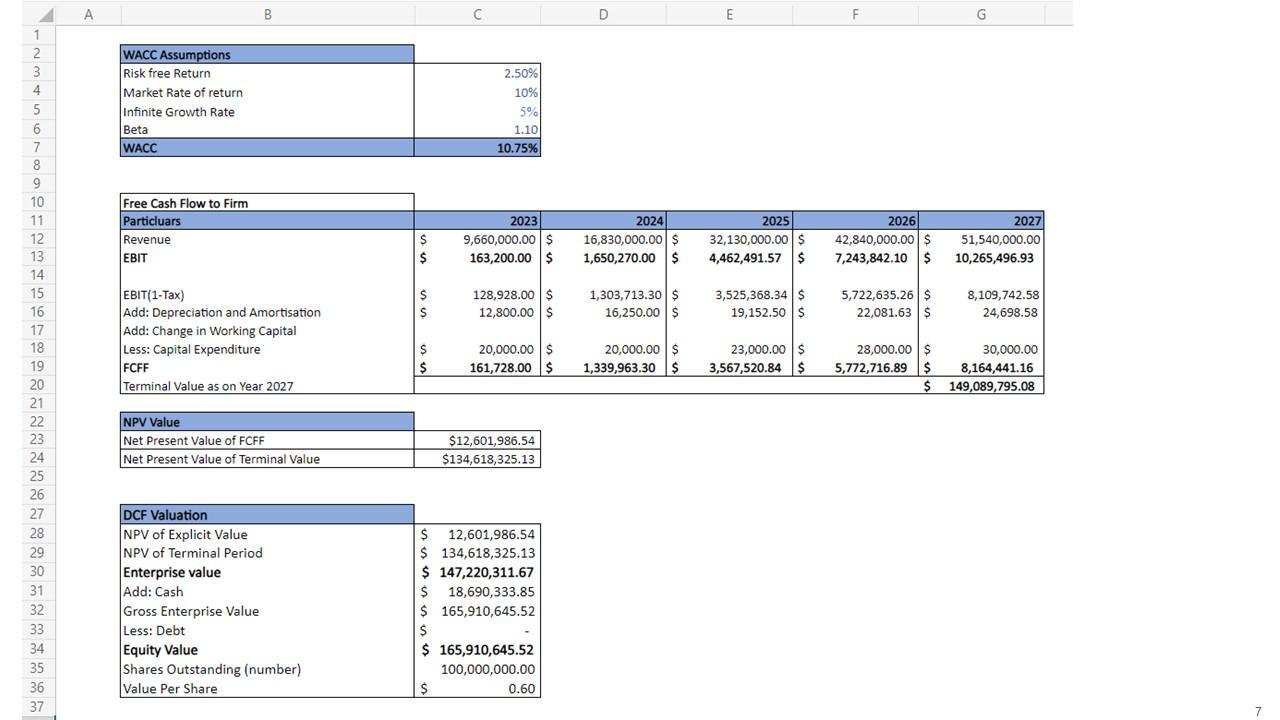Screen dimensions: 1280x720
Task: Select the Risk free Return 2.50% cell
Action: [x=477, y=73]
